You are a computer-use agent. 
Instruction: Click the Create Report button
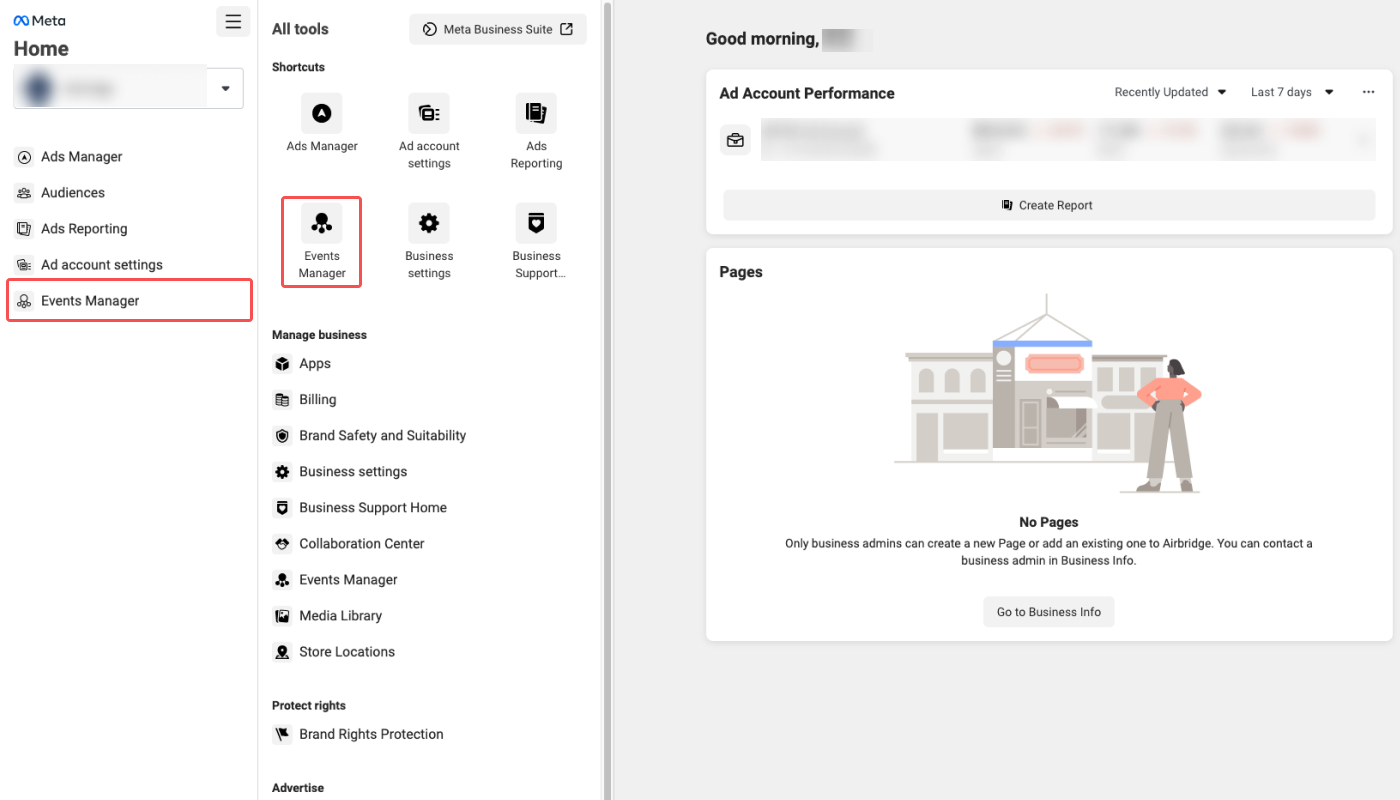(x=1049, y=205)
